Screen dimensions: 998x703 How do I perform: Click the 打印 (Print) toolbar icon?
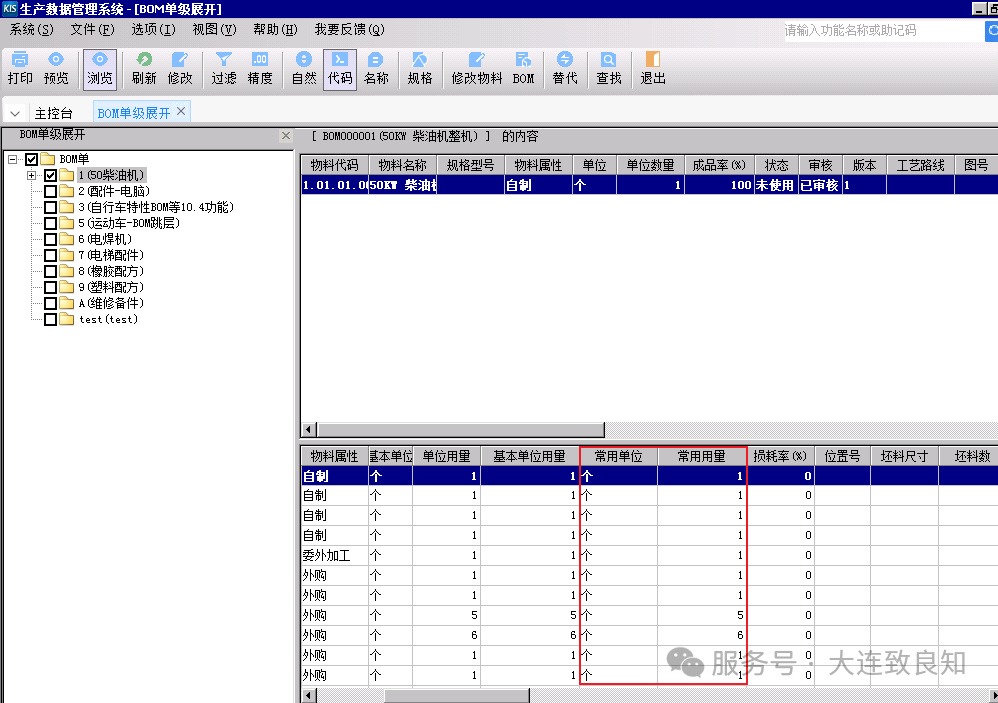pyautogui.click(x=20, y=68)
